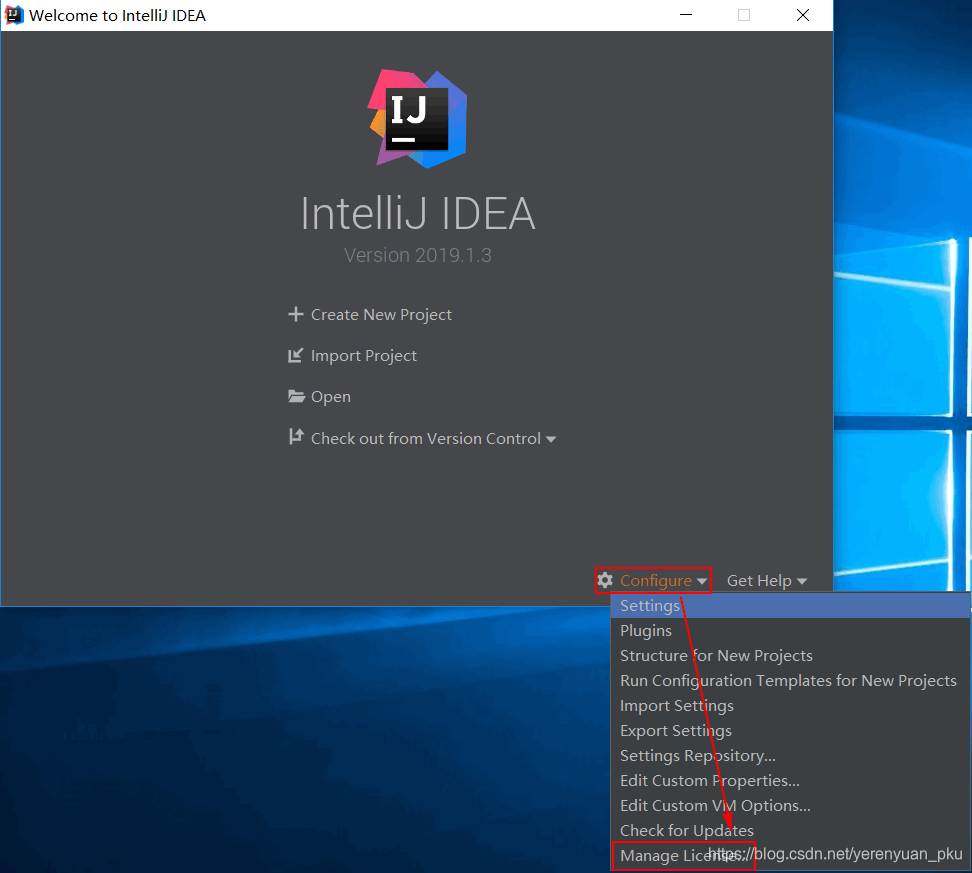Close the Welcome to IntelliJ IDEA window
The width and height of the screenshot is (972, 873).
(803, 15)
